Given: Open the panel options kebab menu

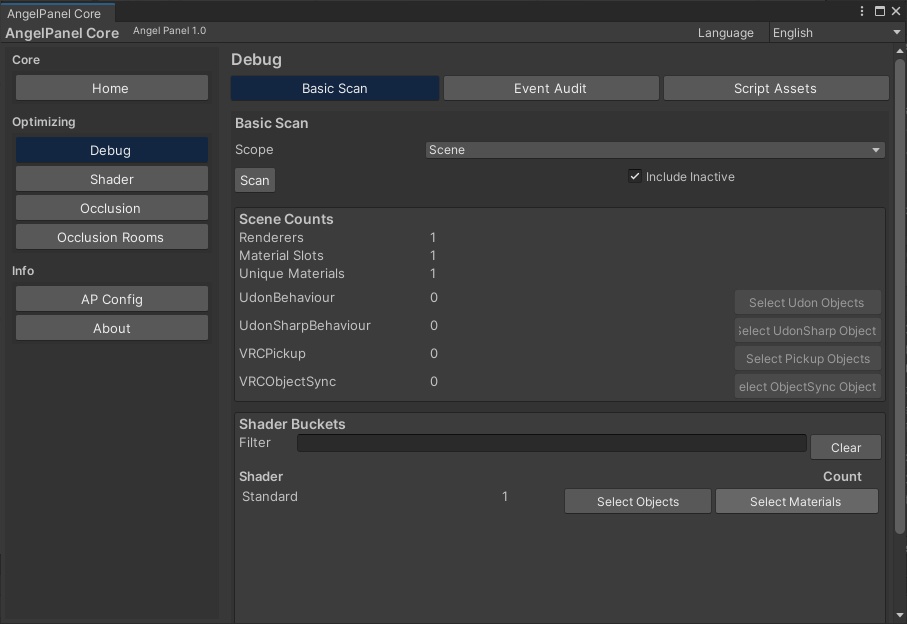Looking at the screenshot, I should point(861,10).
